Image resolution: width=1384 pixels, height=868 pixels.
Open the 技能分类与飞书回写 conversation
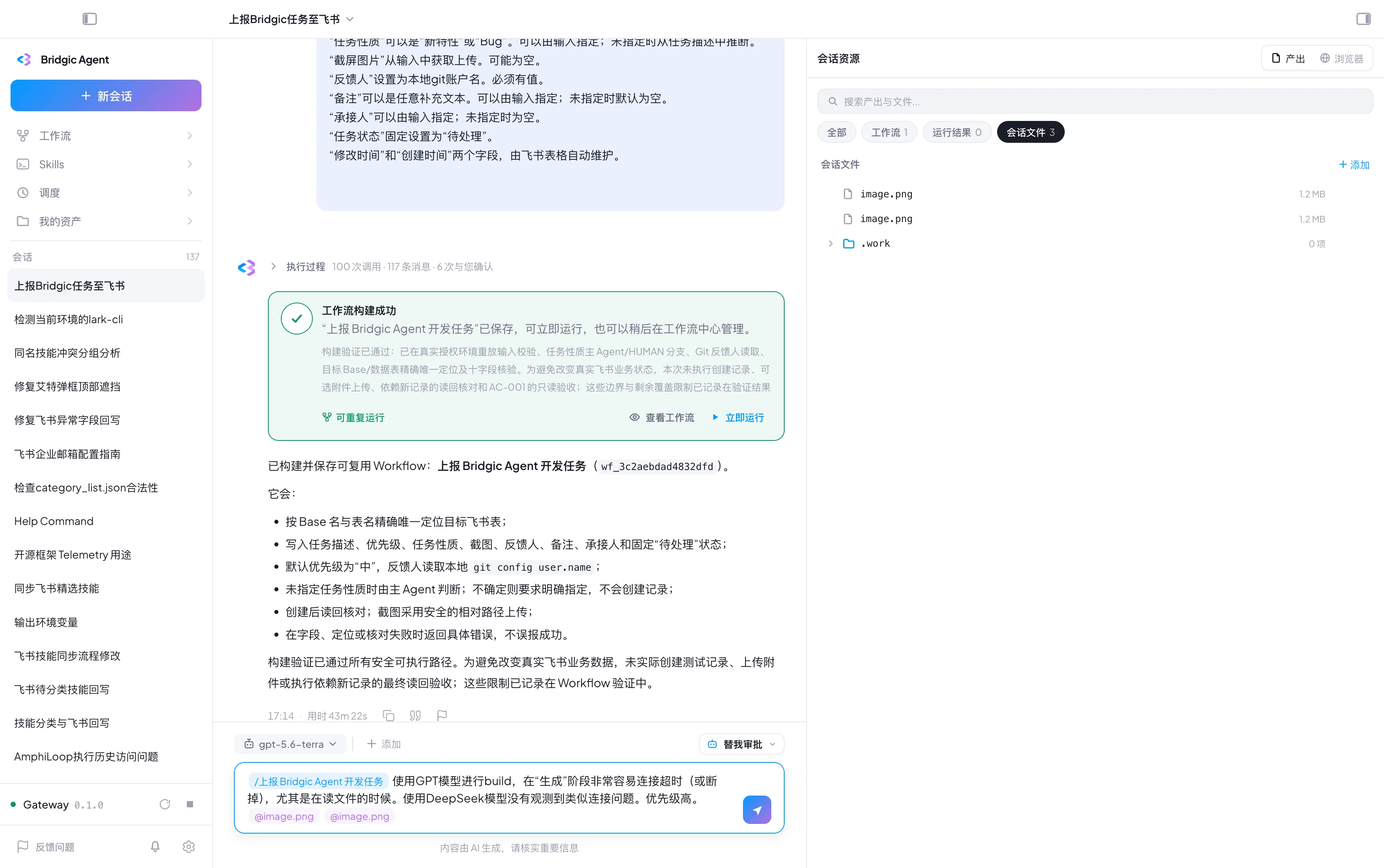[x=106, y=723]
